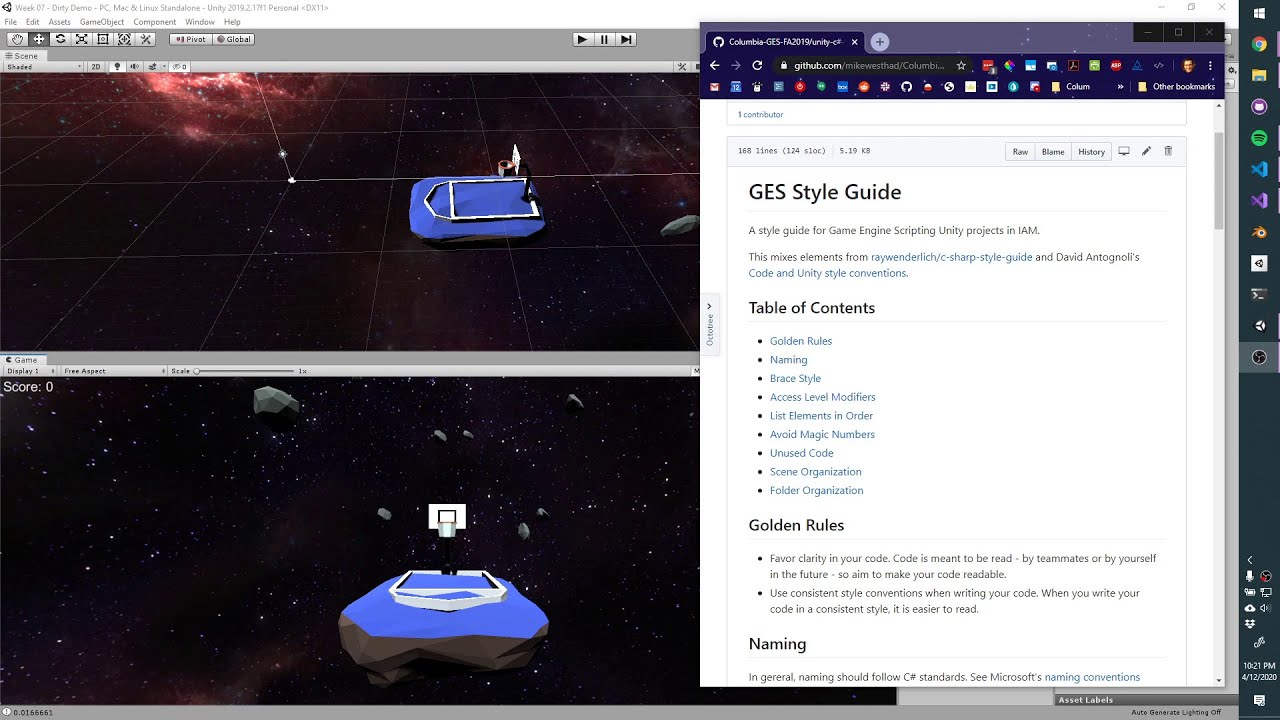
Task: Step one frame forward in Unity
Action: tap(626, 39)
